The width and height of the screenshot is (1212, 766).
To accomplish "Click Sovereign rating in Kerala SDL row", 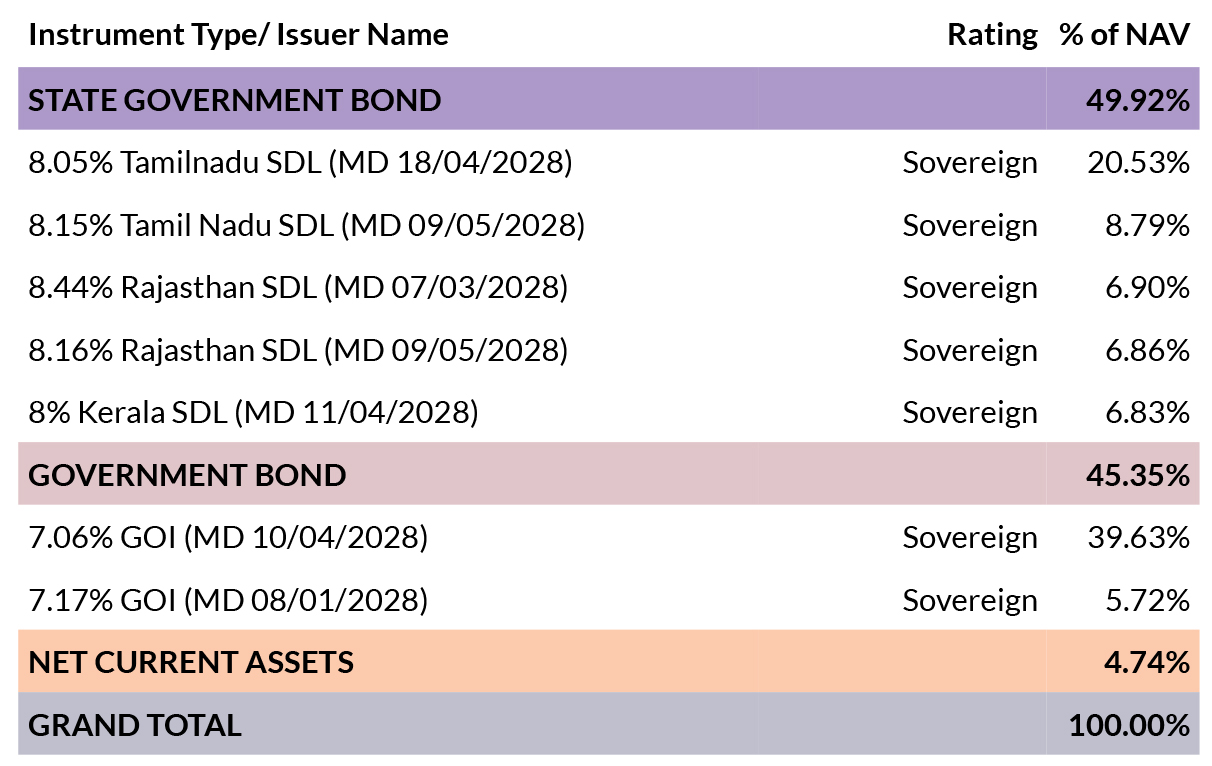I will click(970, 413).
